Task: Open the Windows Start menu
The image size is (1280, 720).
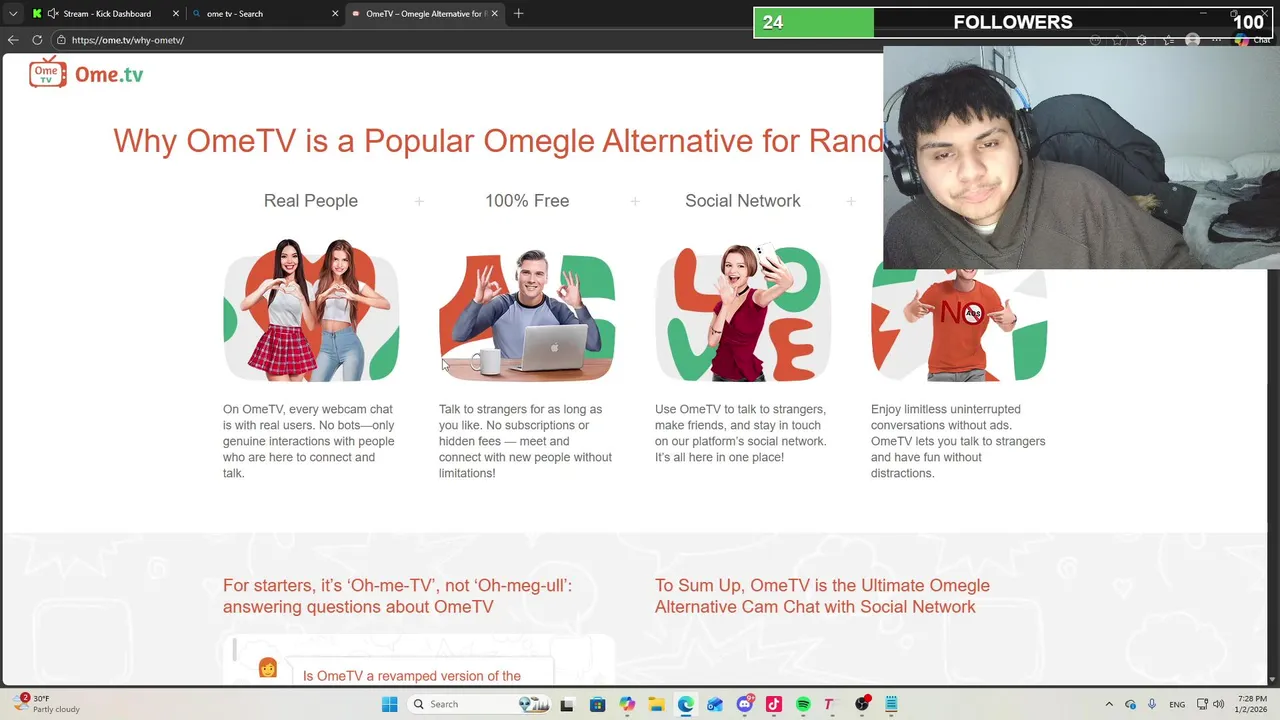Action: click(x=389, y=704)
